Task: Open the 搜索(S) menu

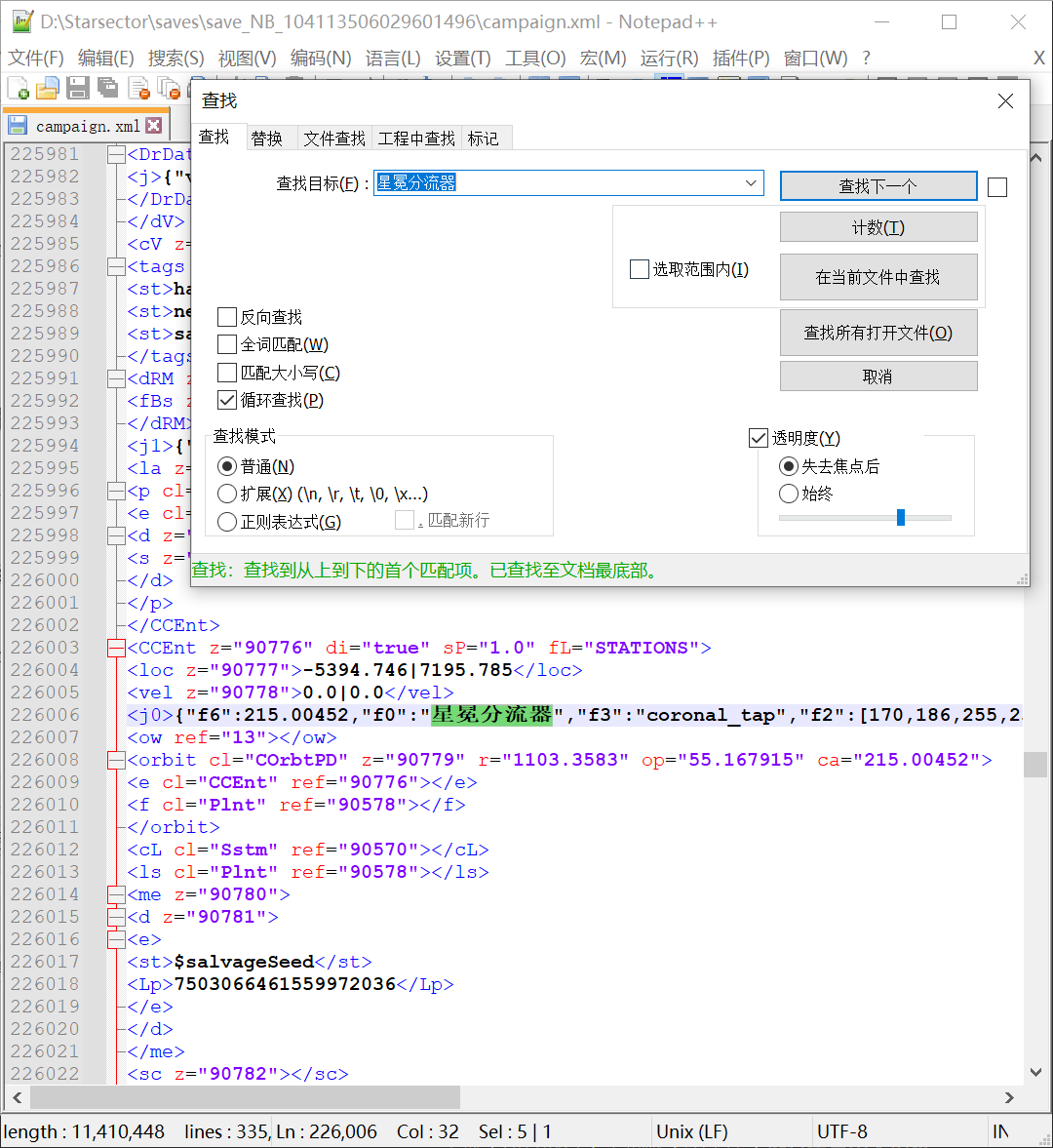Action: tap(175, 59)
